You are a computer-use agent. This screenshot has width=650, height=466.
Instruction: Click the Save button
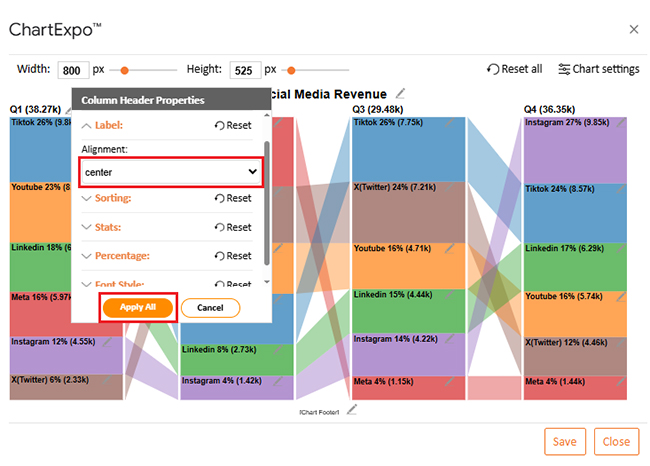coord(565,441)
